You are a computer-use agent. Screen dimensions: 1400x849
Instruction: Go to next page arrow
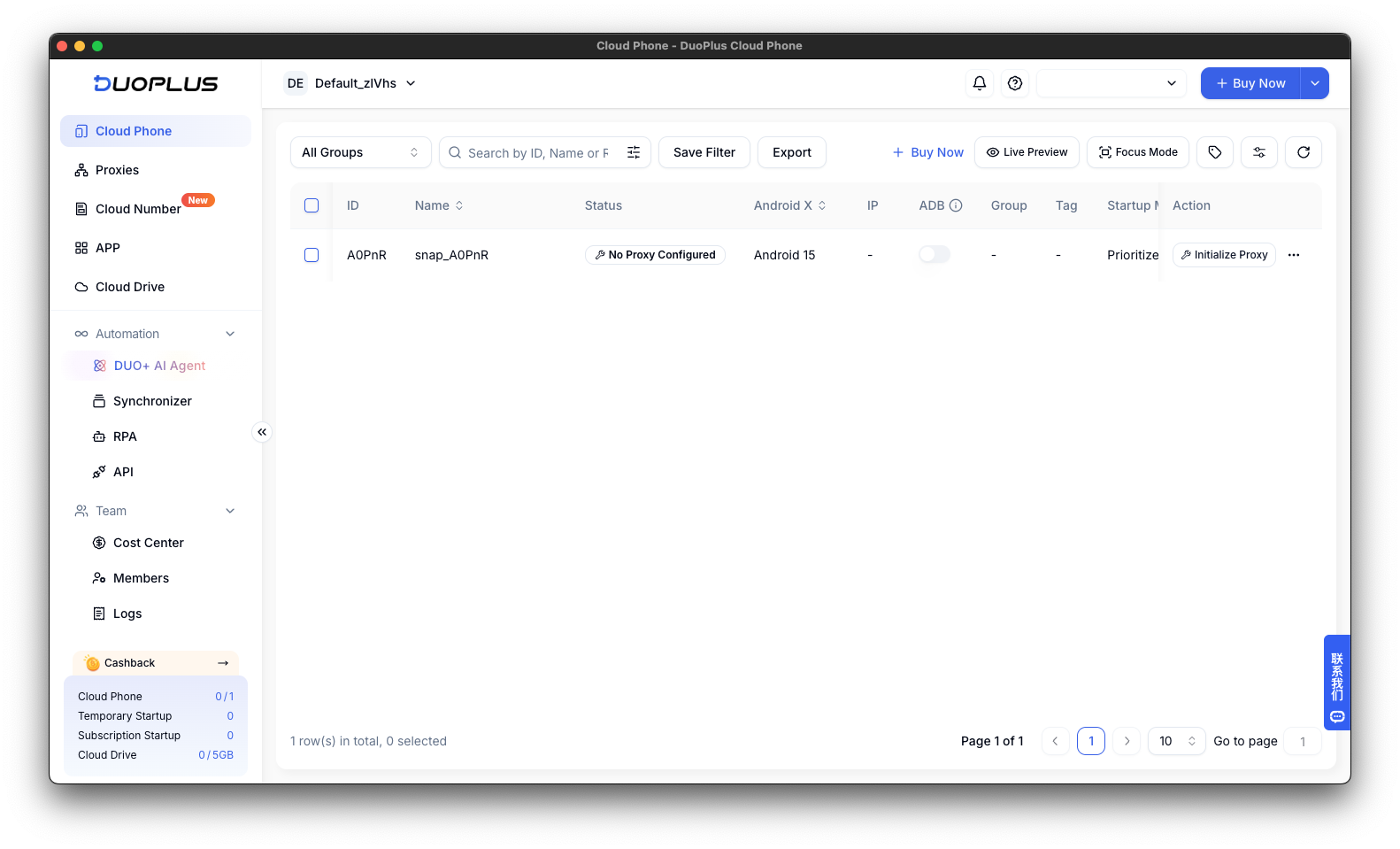pos(1127,741)
